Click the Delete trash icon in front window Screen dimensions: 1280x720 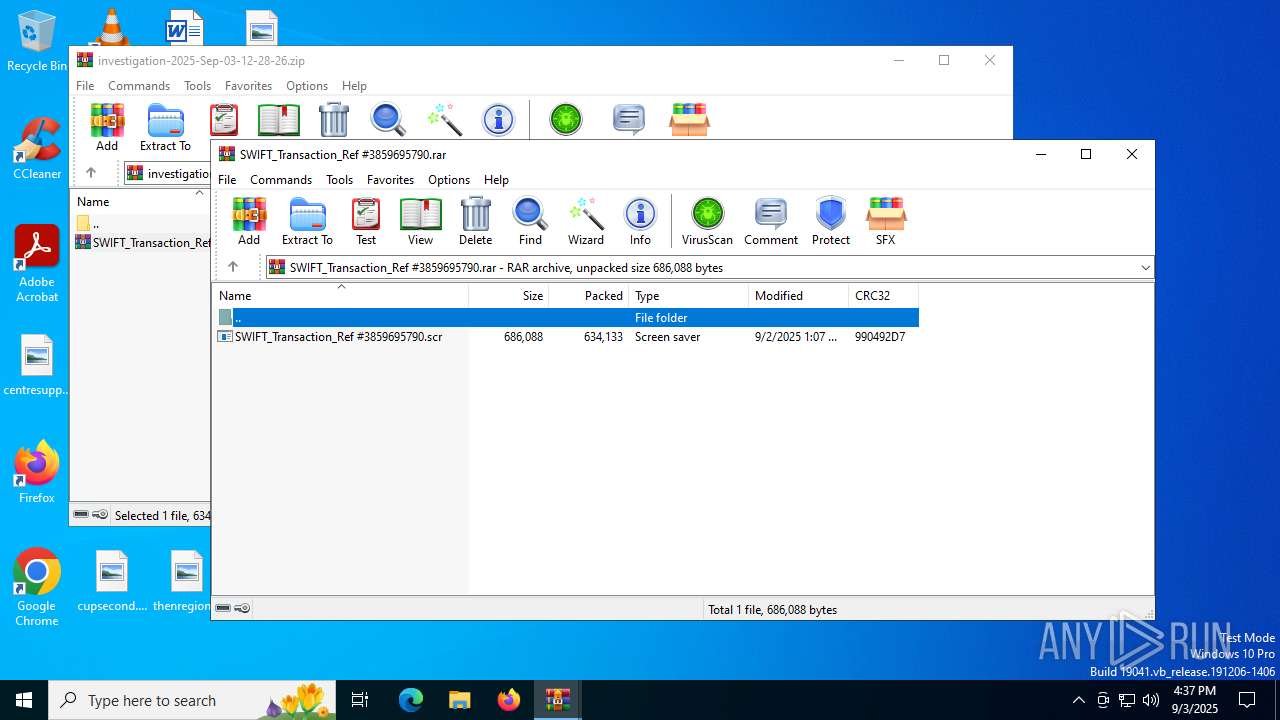(475, 221)
